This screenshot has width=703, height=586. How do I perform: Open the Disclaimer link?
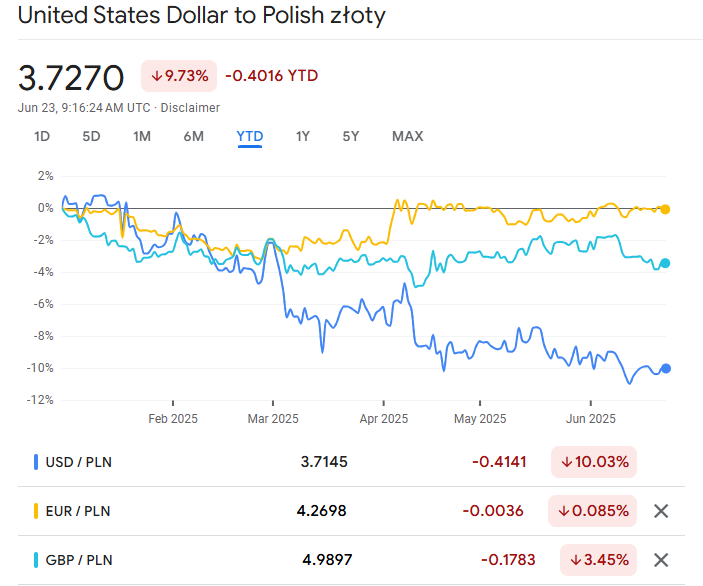(x=190, y=108)
